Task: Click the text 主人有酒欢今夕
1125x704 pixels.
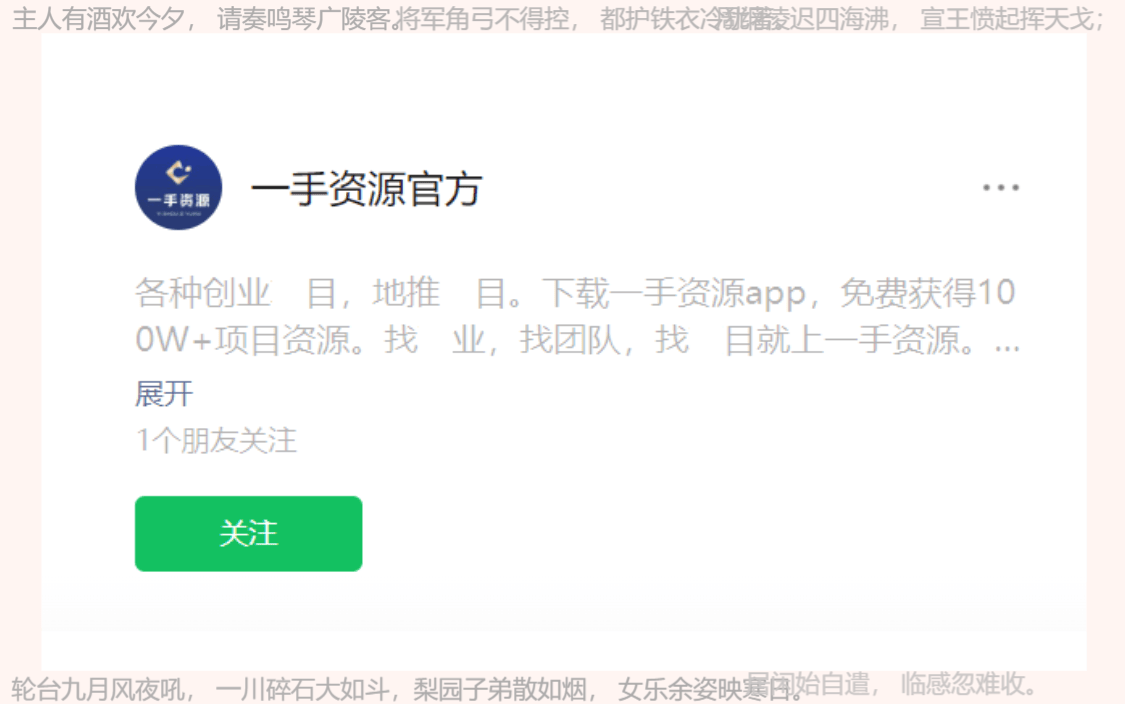Action: [x=98, y=19]
